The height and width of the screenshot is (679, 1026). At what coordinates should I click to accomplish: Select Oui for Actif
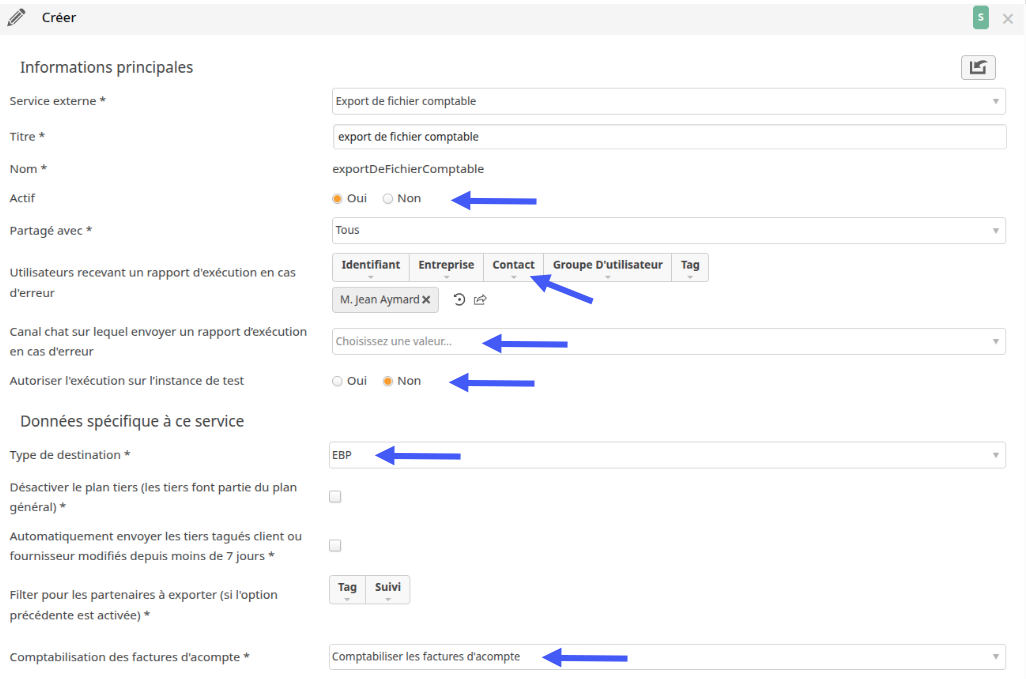[x=337, y=198]
